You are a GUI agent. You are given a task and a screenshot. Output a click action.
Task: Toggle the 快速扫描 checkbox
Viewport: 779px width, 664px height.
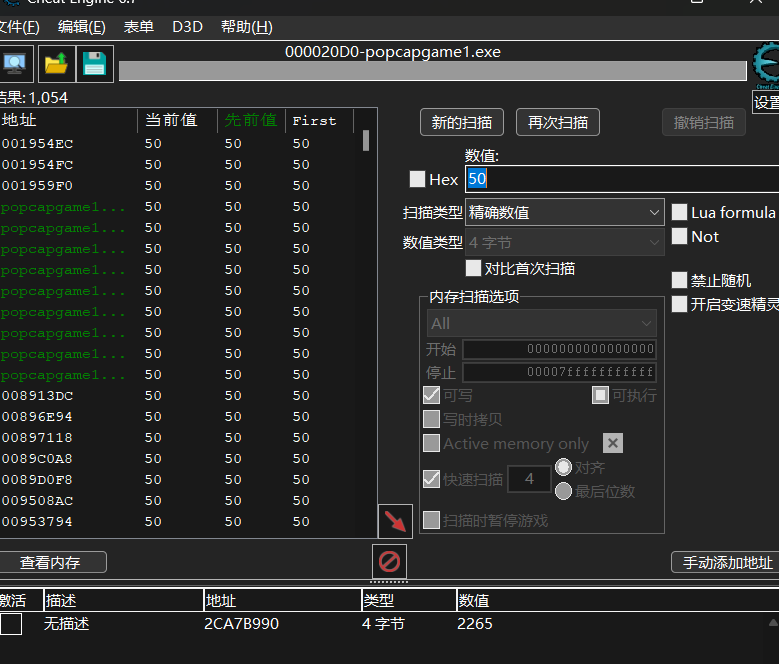tap(431, 479)
